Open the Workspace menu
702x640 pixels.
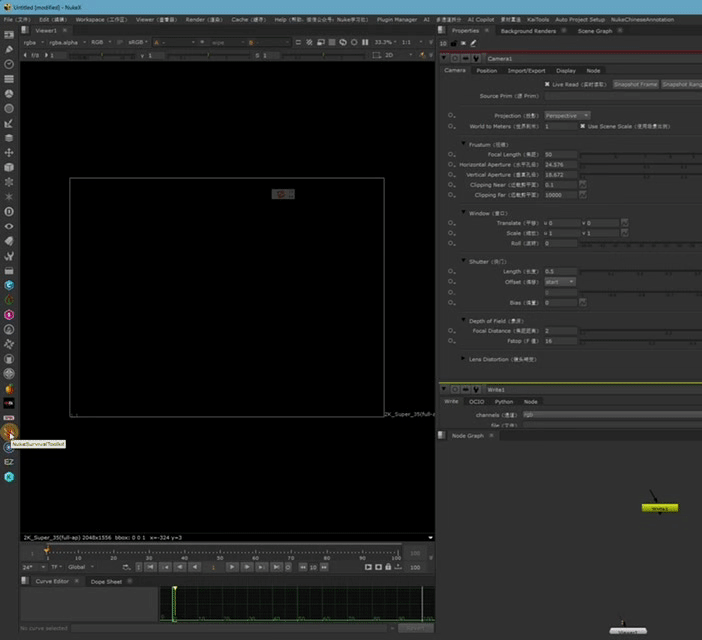[101, 20]
